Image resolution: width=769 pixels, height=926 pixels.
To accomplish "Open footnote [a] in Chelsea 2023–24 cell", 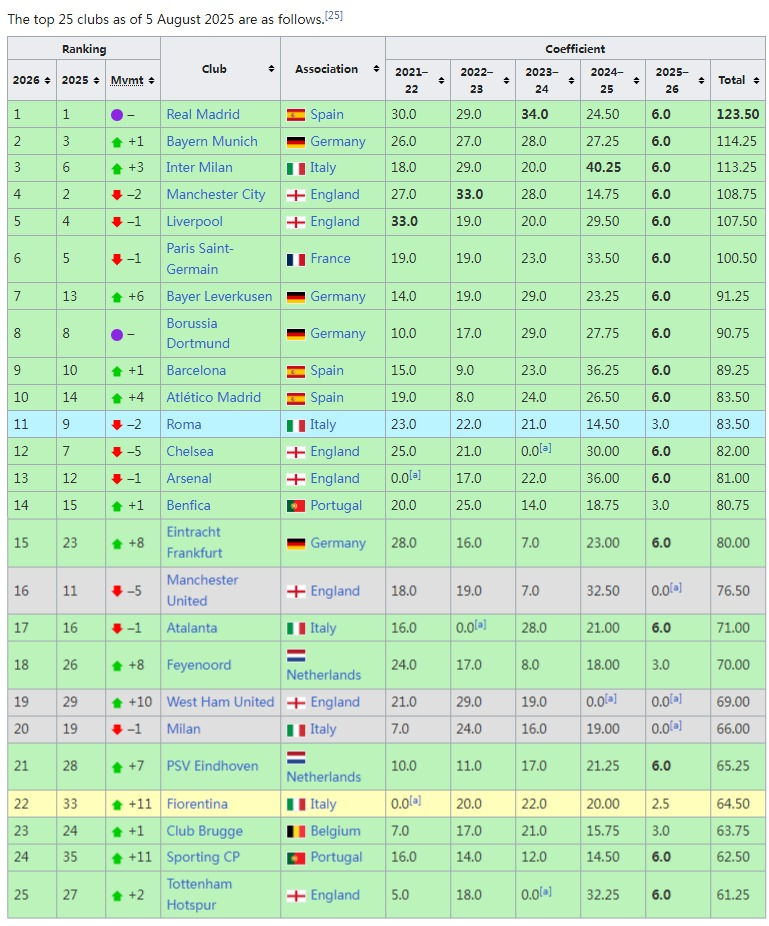I will (546, 448).
